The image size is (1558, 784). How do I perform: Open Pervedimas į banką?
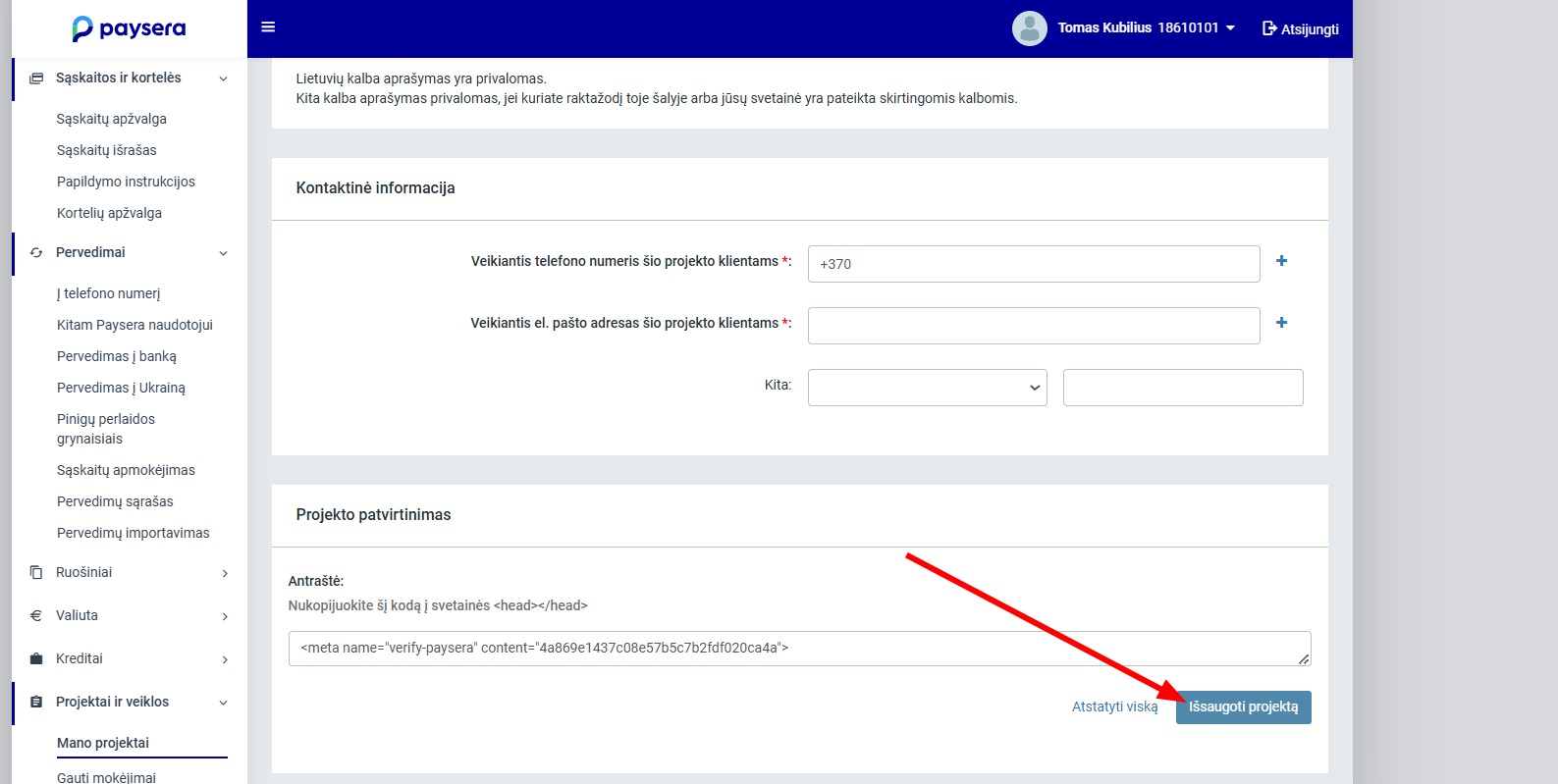[117, 356]
